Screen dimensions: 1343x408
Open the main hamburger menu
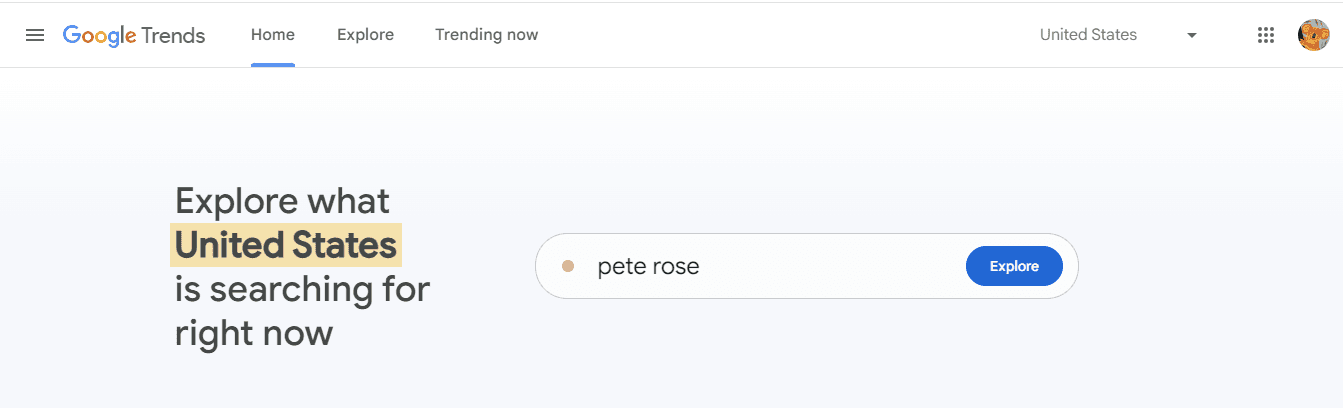(x=35, y=35)
